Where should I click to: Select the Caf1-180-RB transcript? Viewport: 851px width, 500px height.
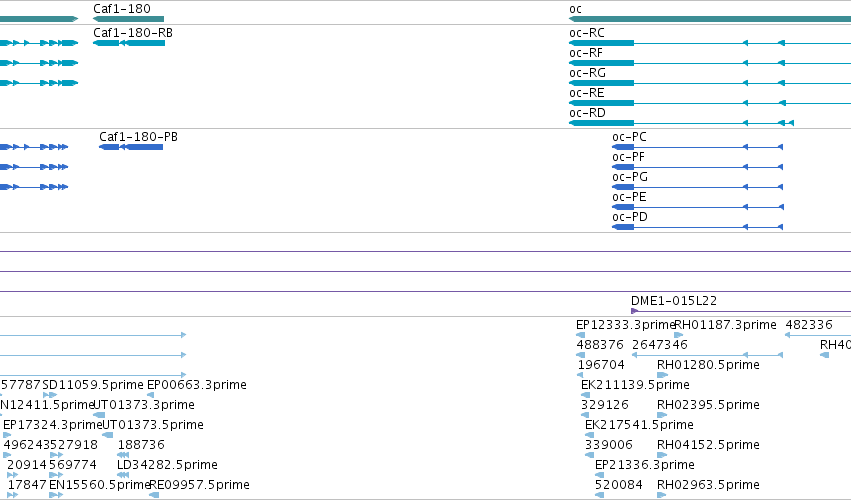[x=129, y=43]
